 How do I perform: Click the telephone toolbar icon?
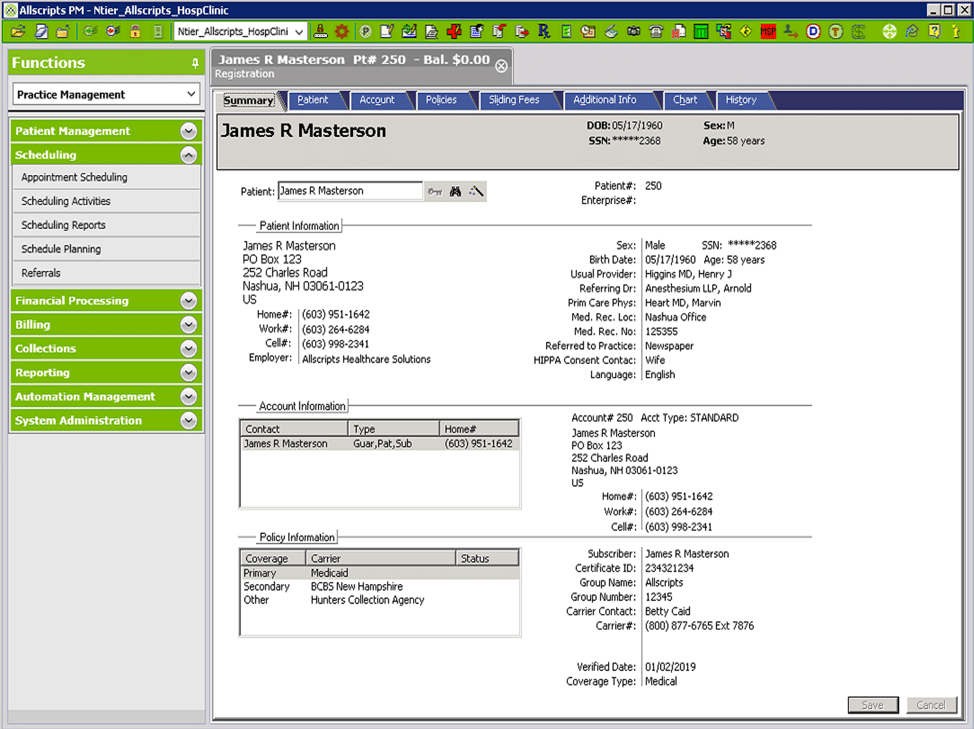pyautogui.click(x=655, y=31)
